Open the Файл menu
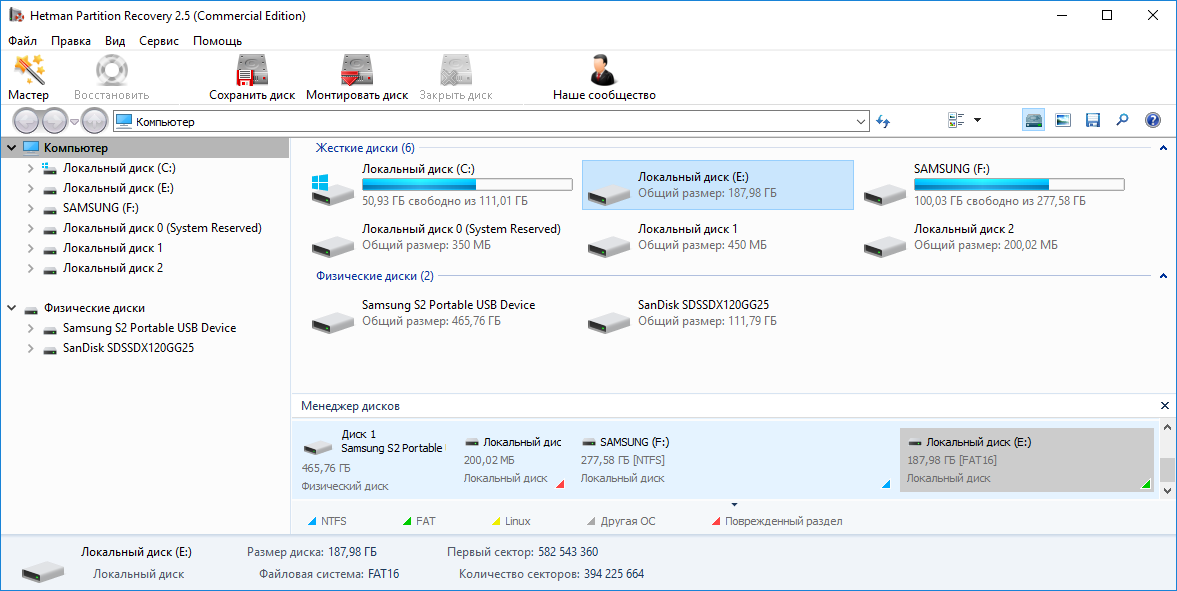This screenshot has height=591, width=1177. [22, 41]
